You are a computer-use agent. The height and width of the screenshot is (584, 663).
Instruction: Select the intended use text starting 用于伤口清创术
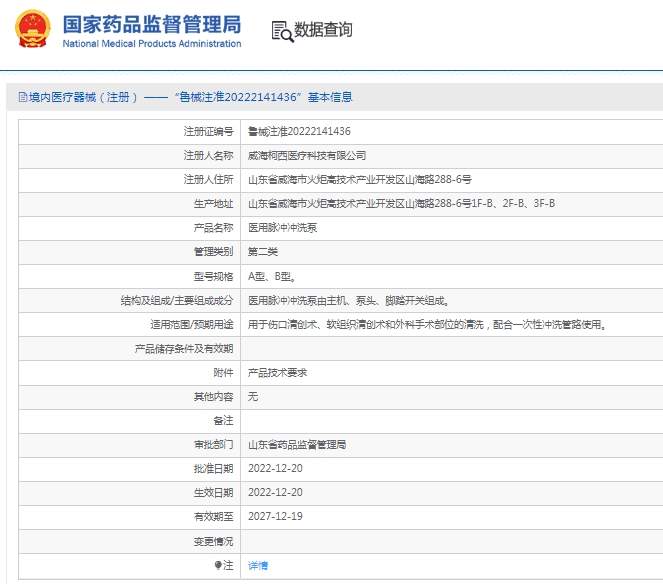[427, 325]
